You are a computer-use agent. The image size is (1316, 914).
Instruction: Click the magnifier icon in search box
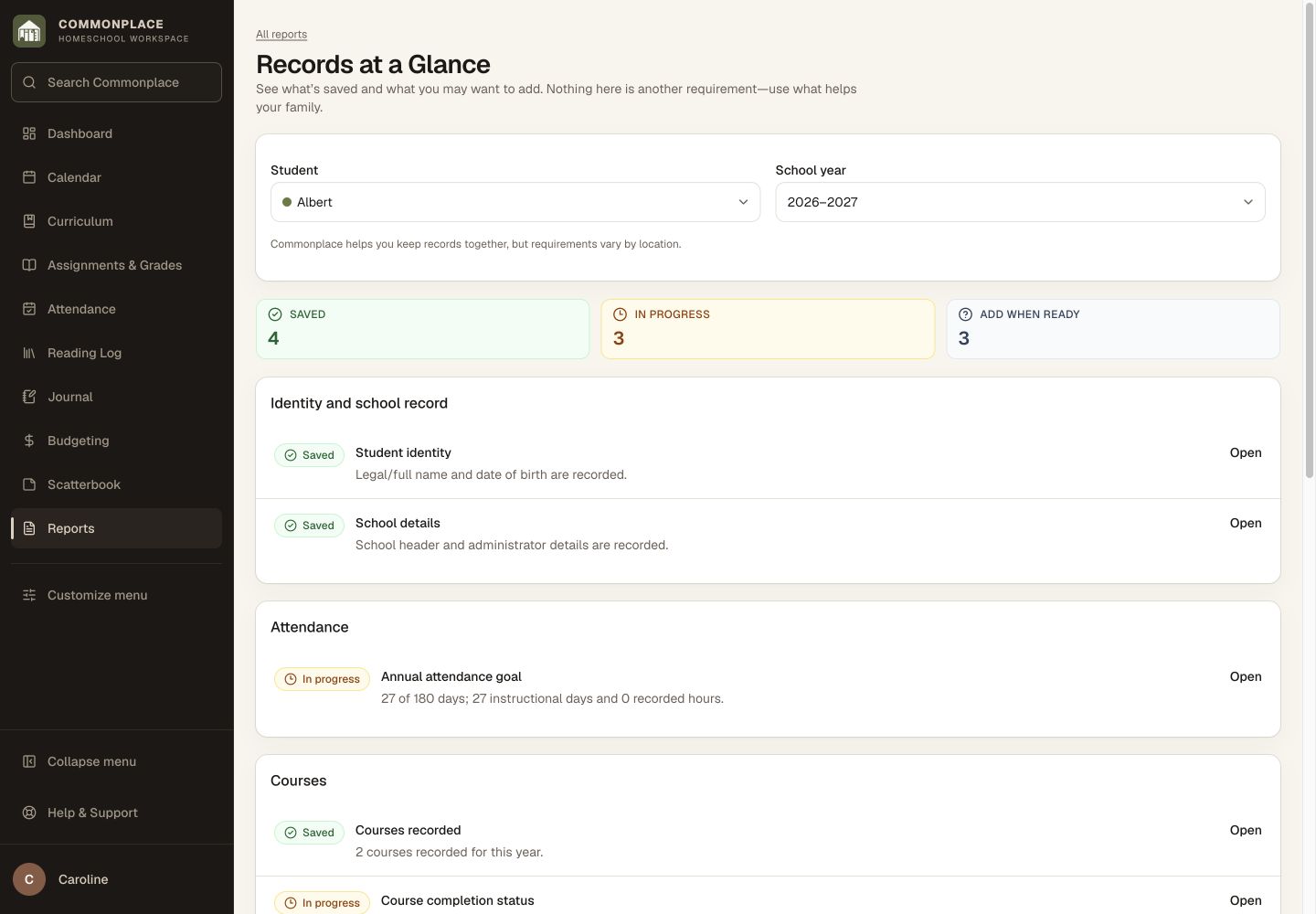(x=29, y=82)
